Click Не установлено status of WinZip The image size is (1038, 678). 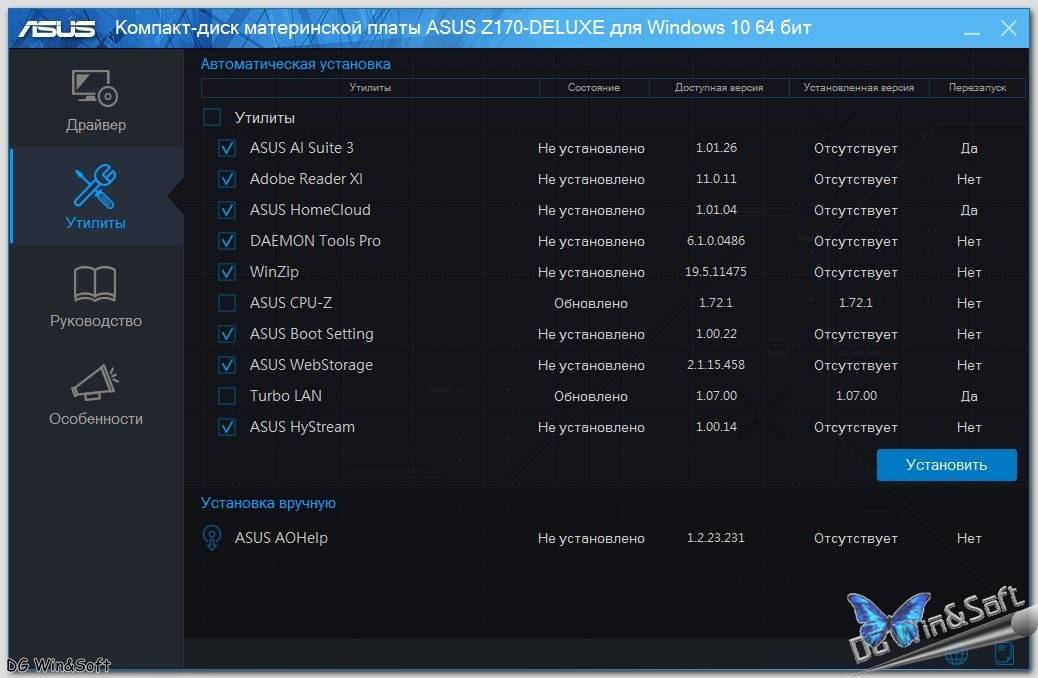tap(591, 272)
